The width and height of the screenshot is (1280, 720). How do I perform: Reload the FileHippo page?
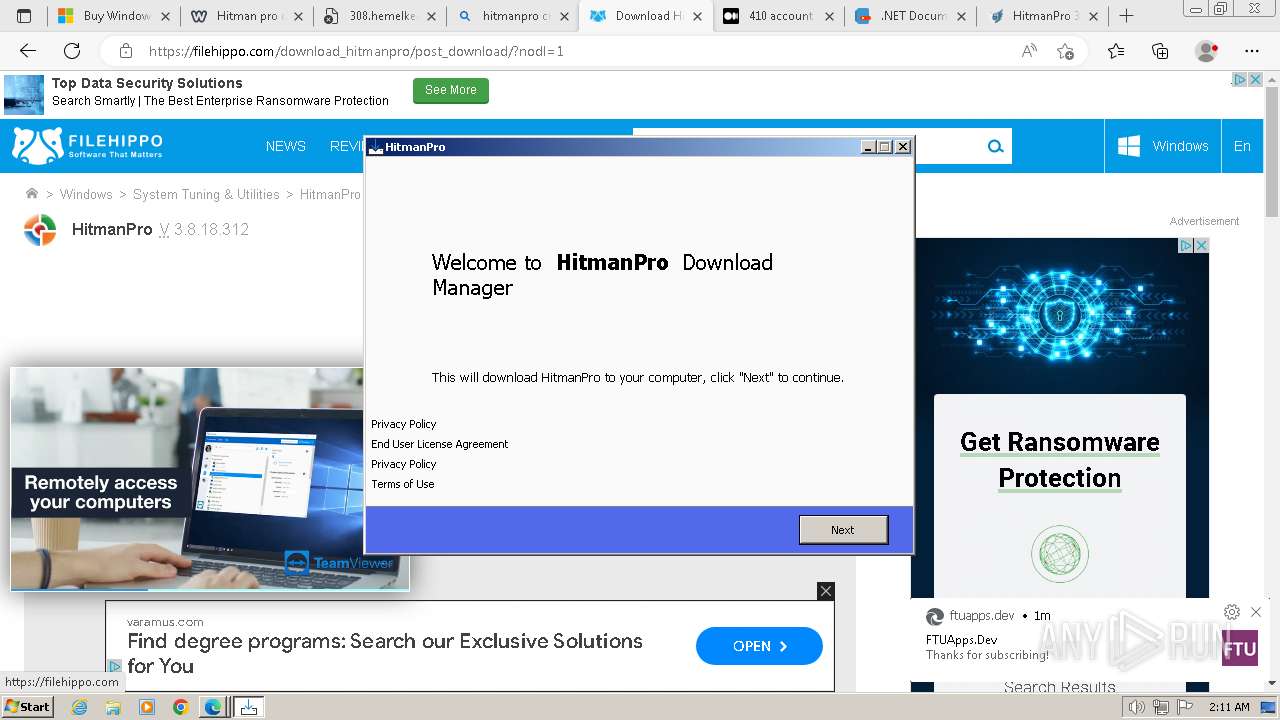72,51
